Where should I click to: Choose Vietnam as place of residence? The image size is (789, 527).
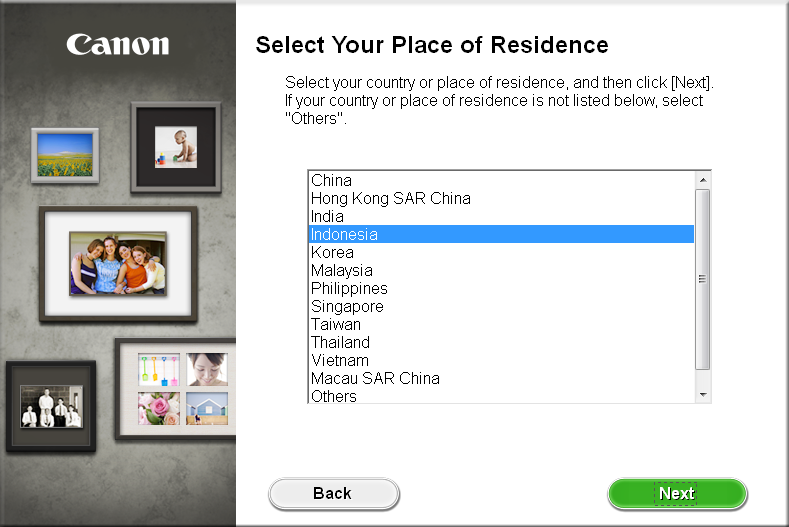tap(340, 360)
